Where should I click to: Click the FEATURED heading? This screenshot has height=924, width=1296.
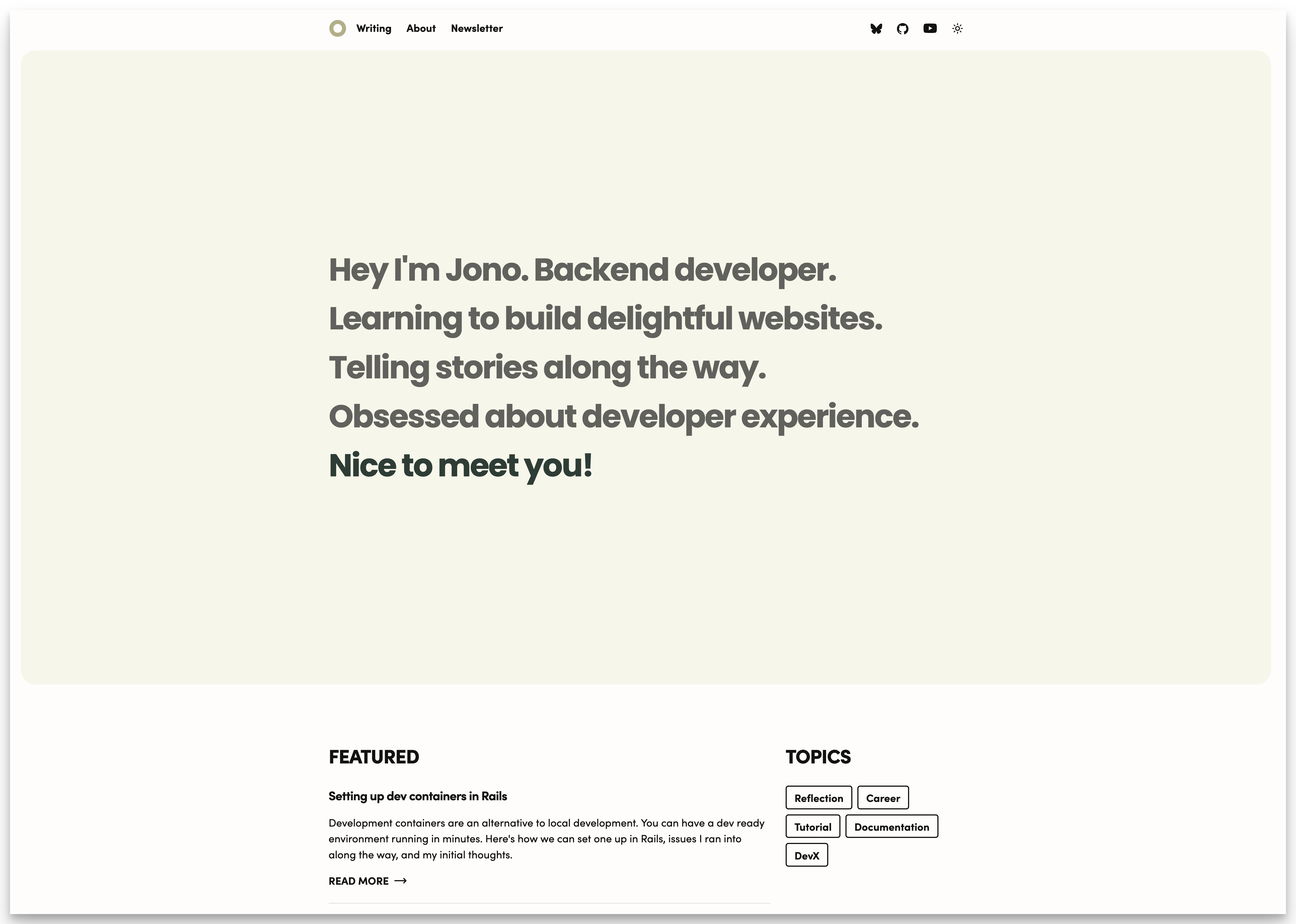374,757
